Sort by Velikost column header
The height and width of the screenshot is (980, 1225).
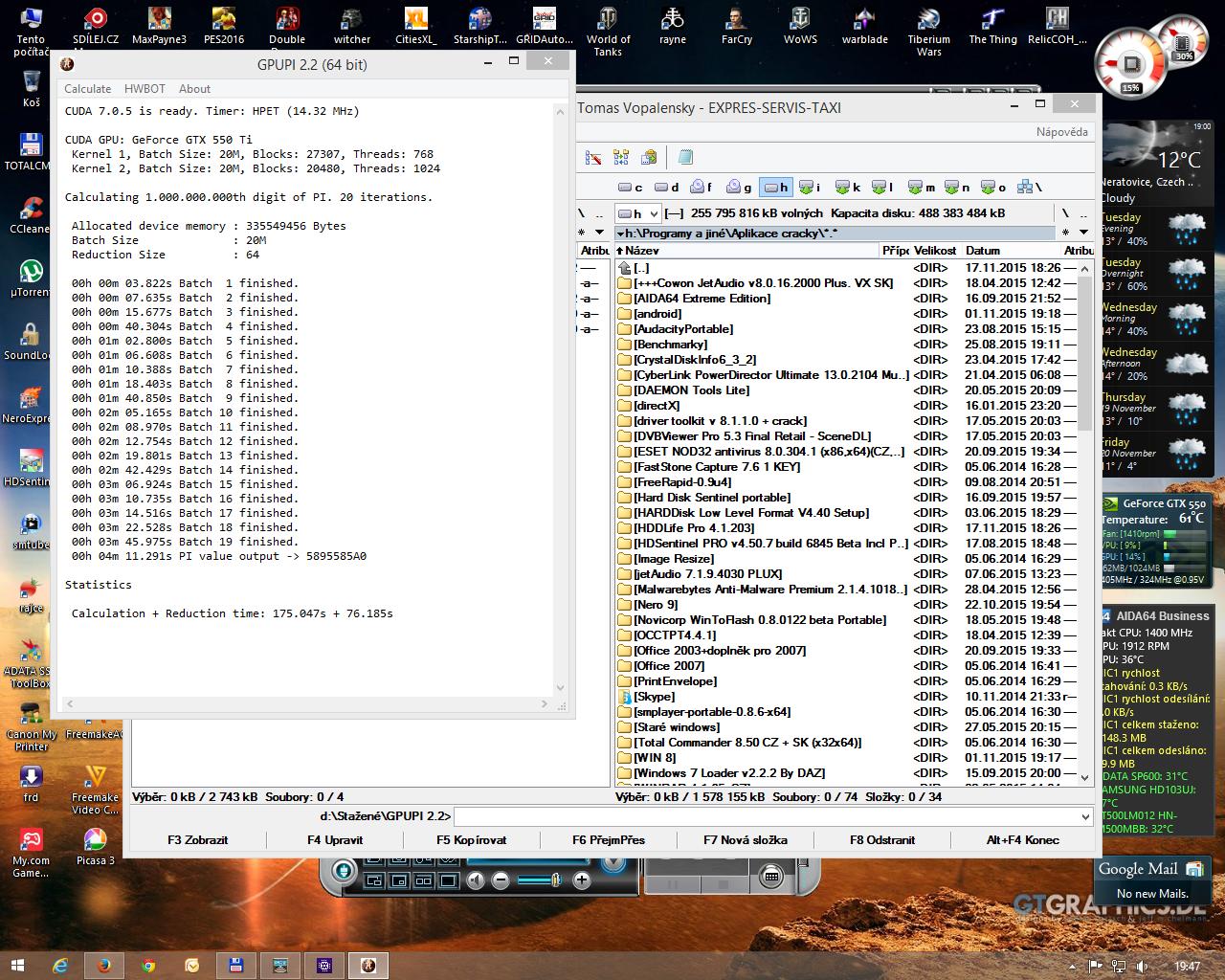[935, 250]
